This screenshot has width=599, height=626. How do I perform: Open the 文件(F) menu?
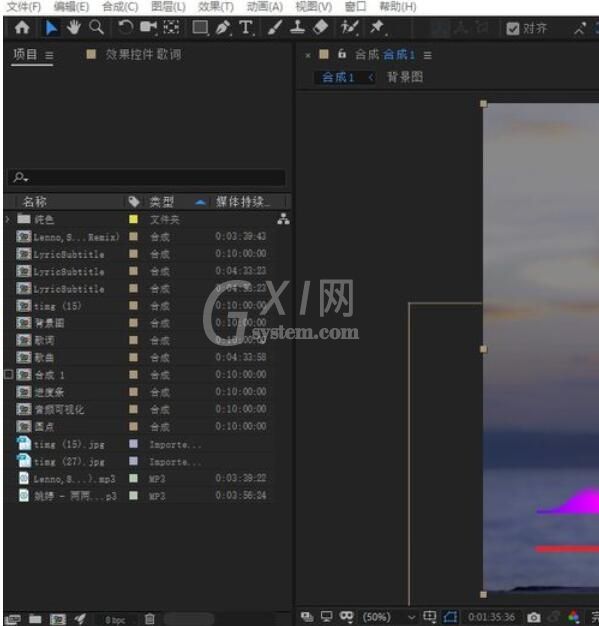pyautogui.click(x=24, y=6)
